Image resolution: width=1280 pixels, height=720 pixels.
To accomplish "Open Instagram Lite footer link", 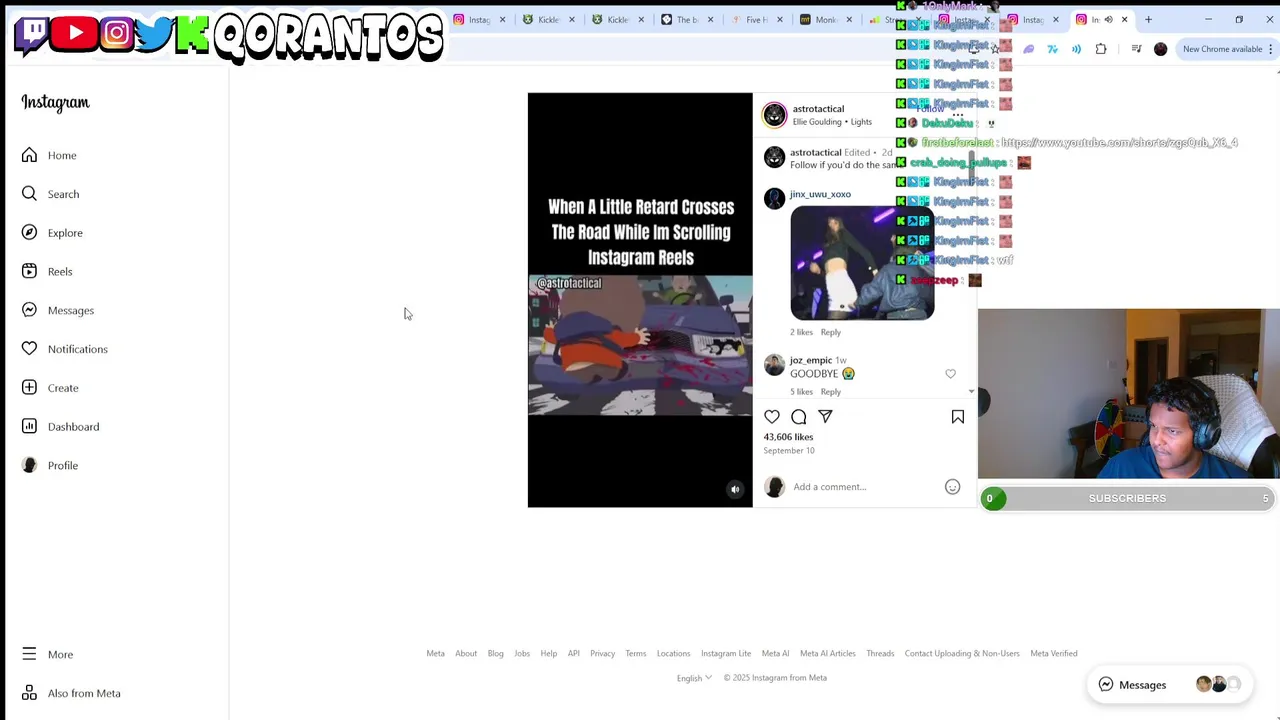I will 726,653.
